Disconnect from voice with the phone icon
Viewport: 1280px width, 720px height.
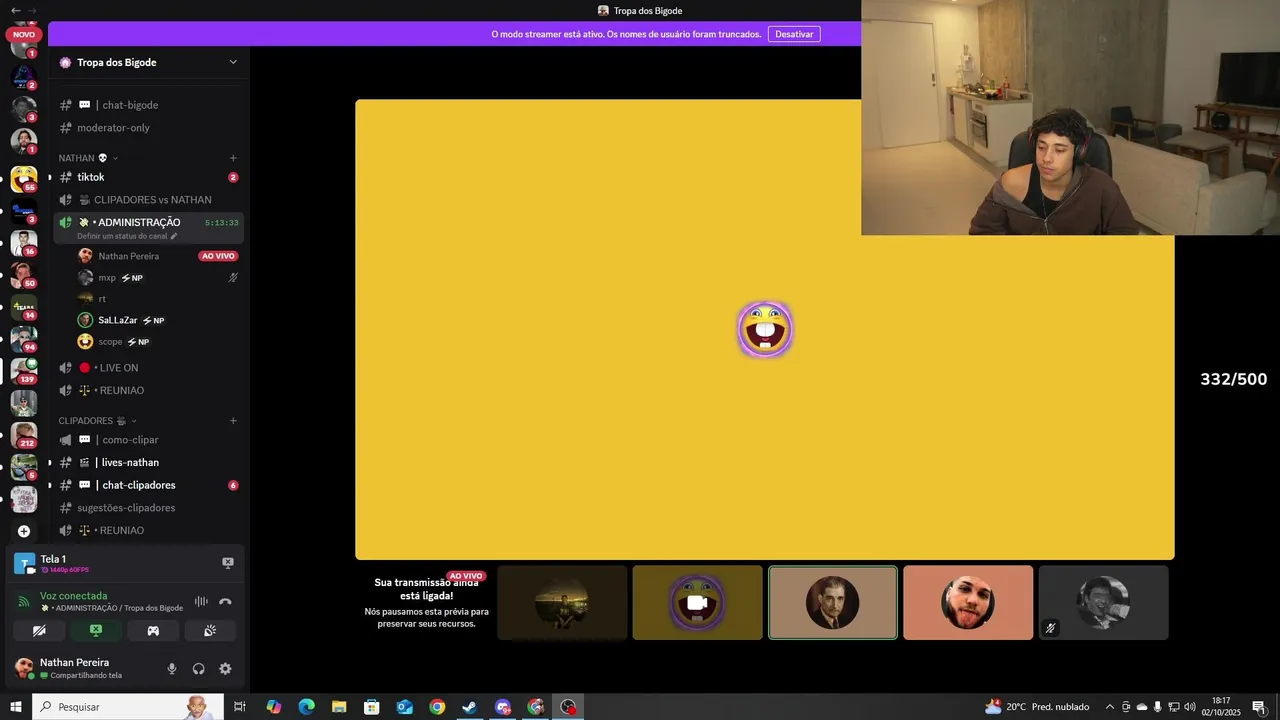pyautogui.click(x=225, y=602)
